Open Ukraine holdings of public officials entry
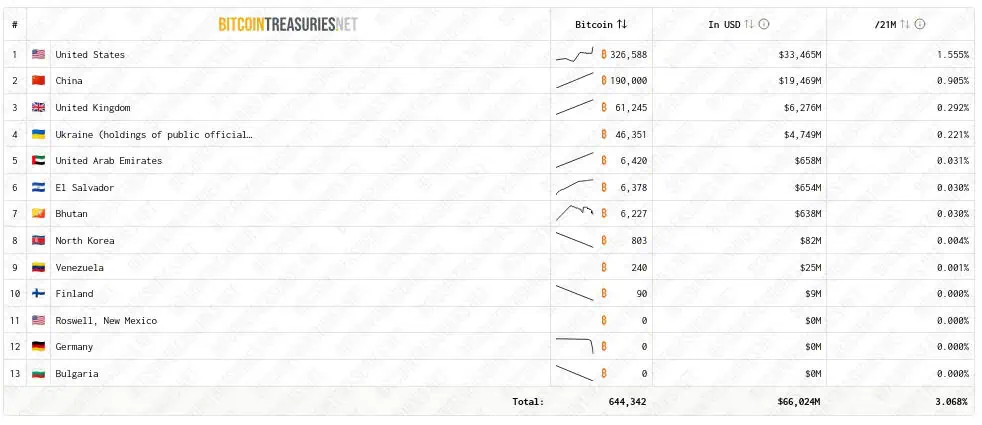982x425 pixels. coord(153,134)
